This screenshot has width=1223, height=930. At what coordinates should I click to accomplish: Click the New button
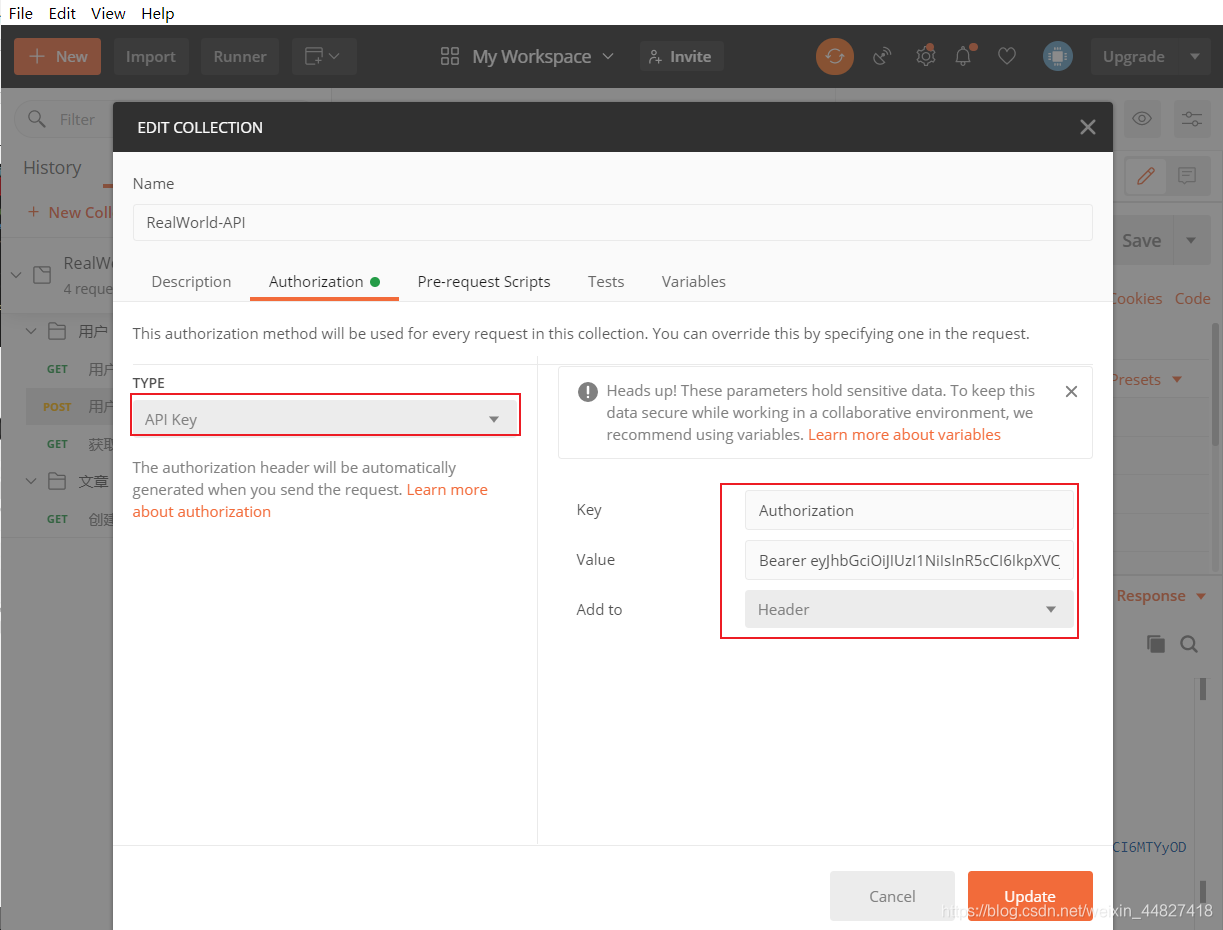pos(58,57)
